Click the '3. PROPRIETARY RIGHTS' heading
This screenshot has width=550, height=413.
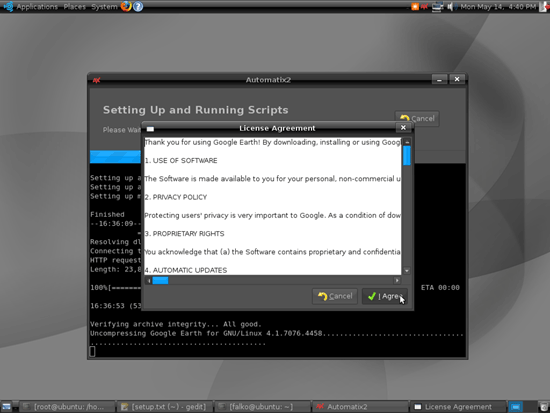(185, 234)
